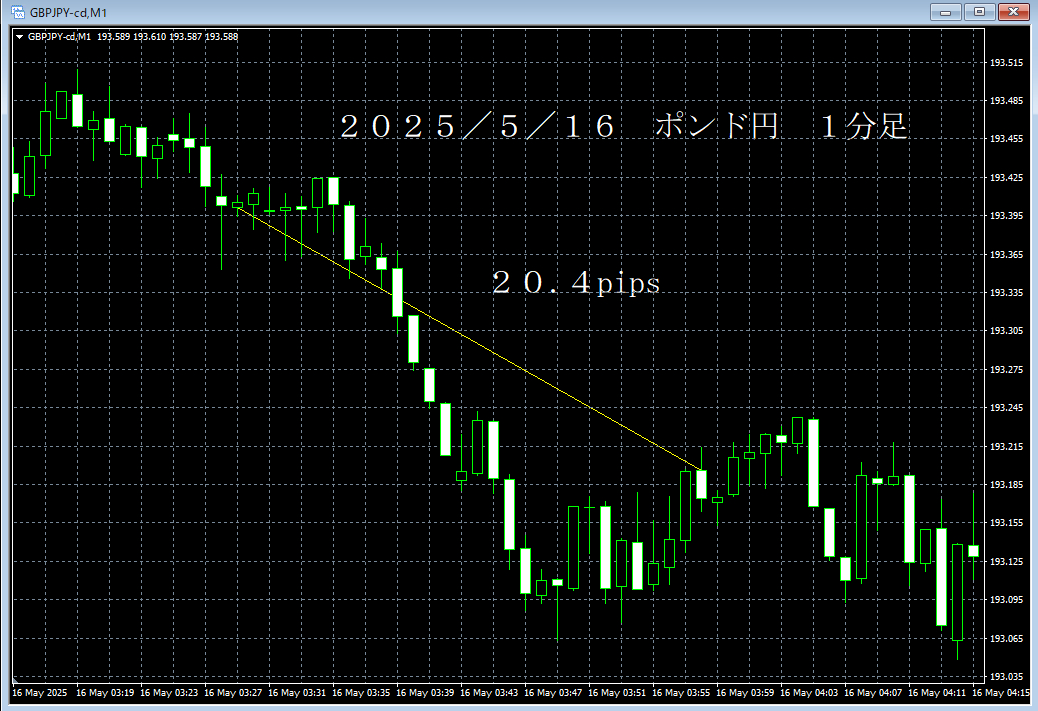This screenshot has height=711, width=1038.
Task: Select the "20.4pips" text label
Action: (x=576, y=284)
